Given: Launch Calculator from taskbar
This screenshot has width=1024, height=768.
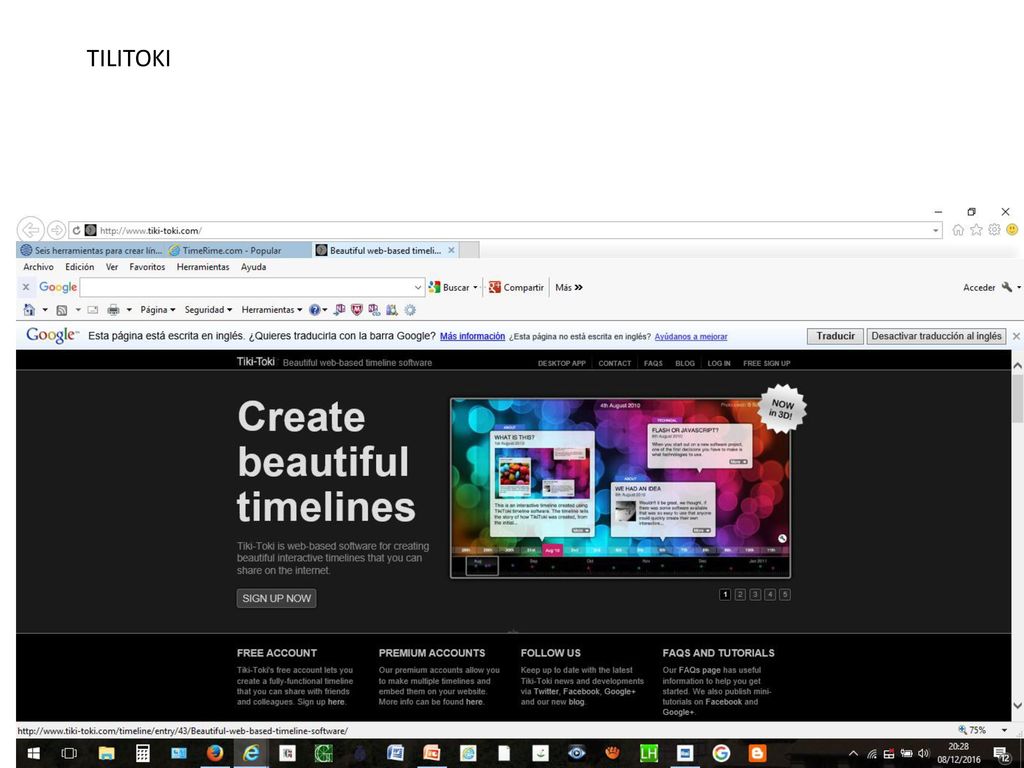Looking at the screenshot, I should (142, 753).
